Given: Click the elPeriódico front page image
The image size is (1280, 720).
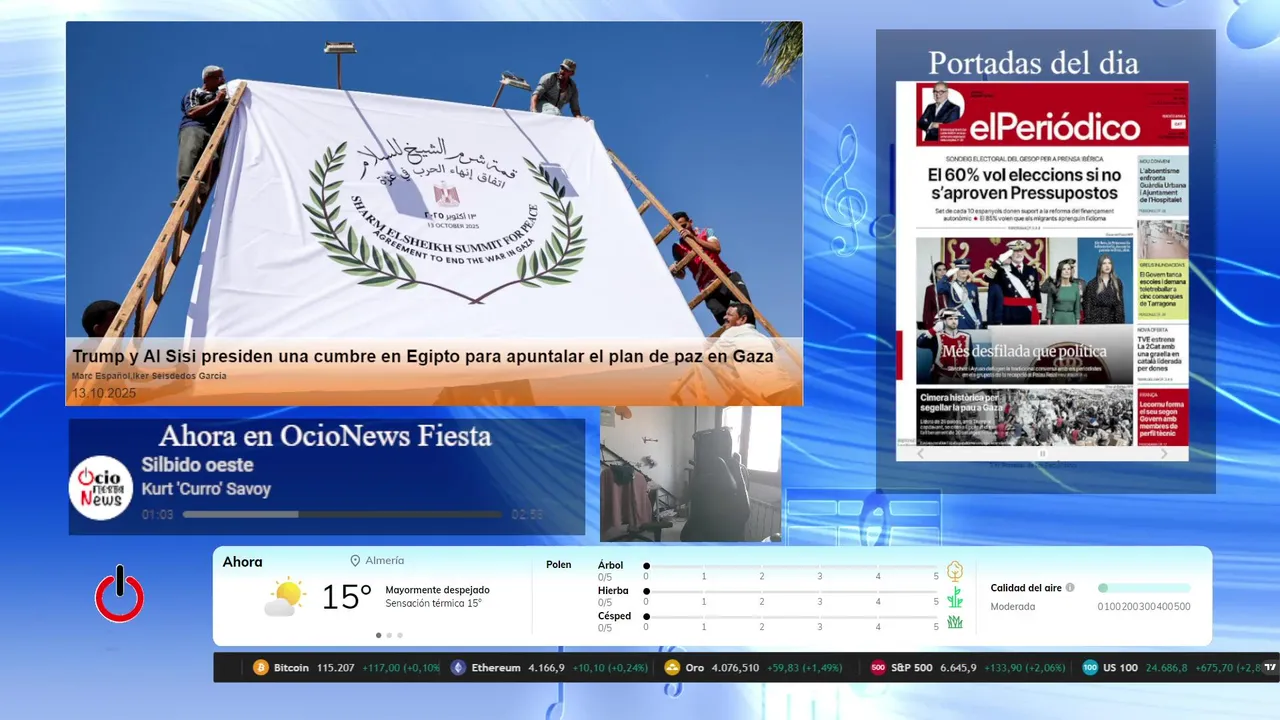Looking at the screenshot, I should (1042, 263).
